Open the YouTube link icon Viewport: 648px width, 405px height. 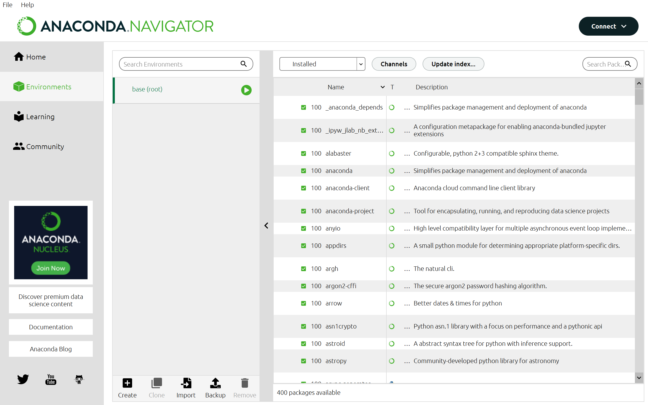pyautogui.click(x=51, y=380)
